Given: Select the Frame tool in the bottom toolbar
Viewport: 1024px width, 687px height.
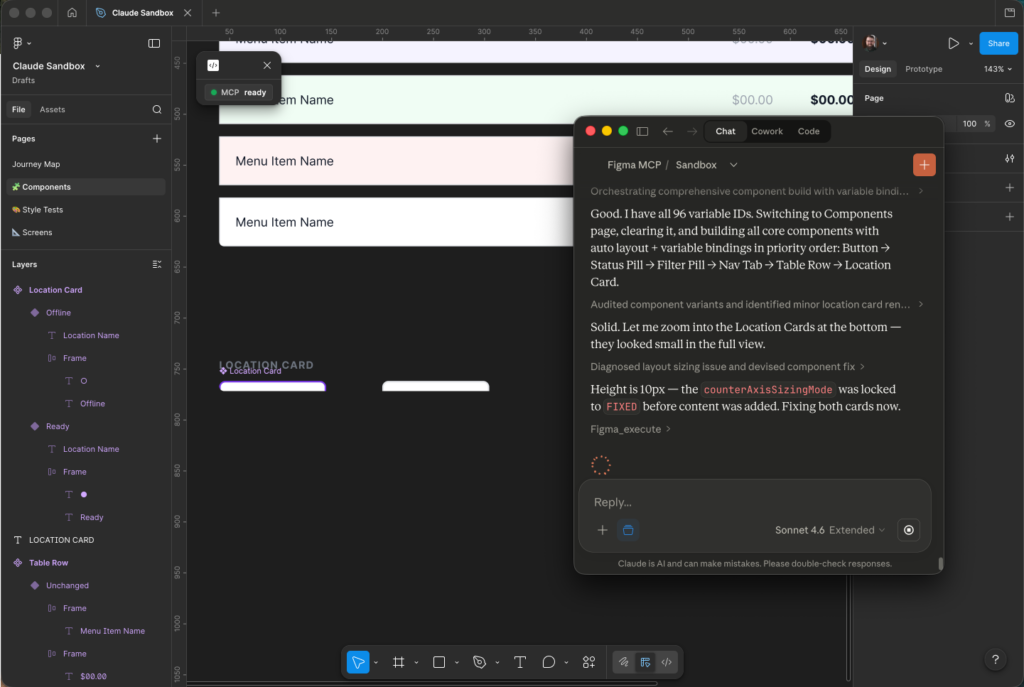Looking at the screenshot, I should click(x=398, y=662).
